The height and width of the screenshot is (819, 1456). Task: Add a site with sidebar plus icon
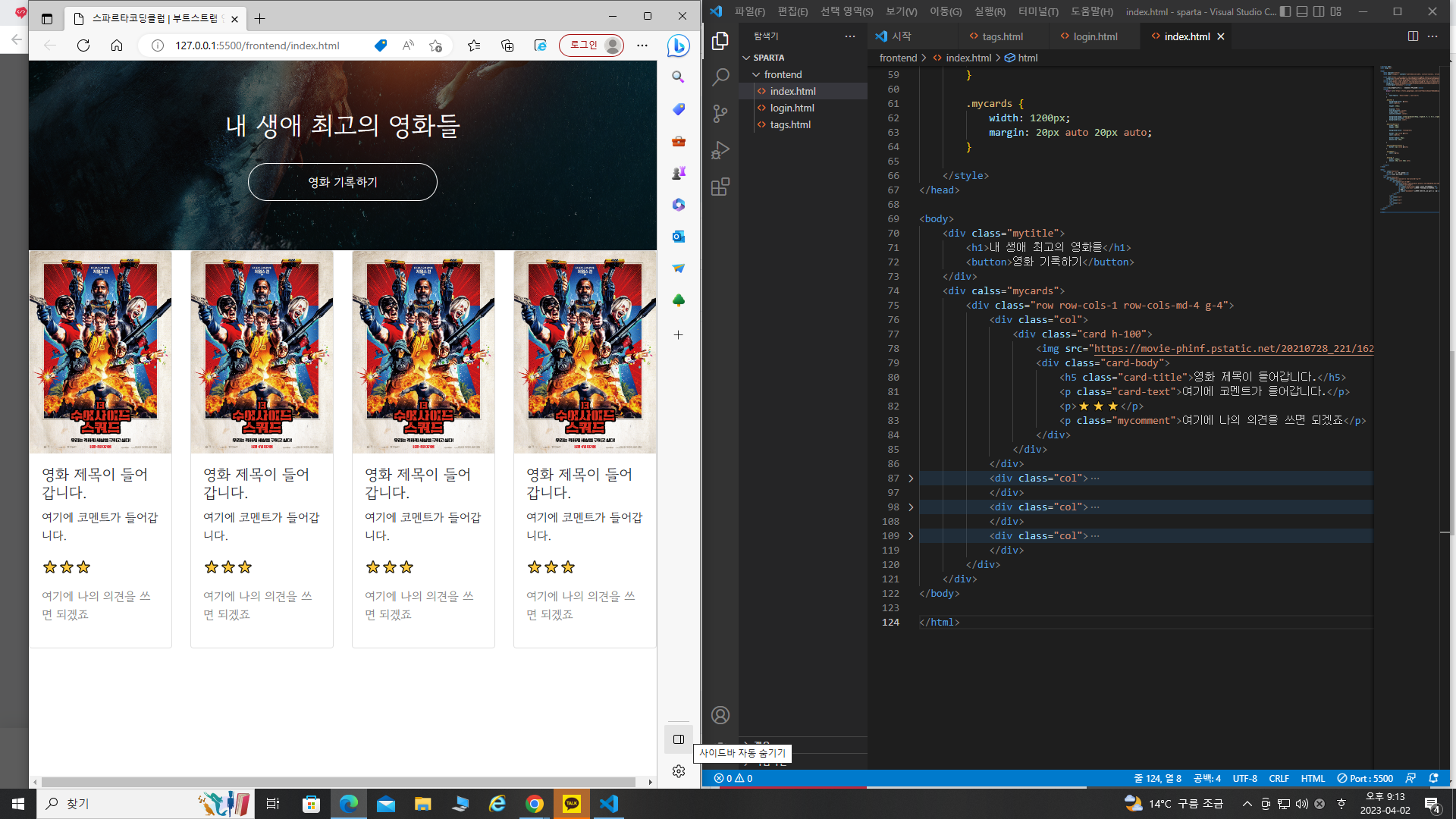tap(679, 334)
